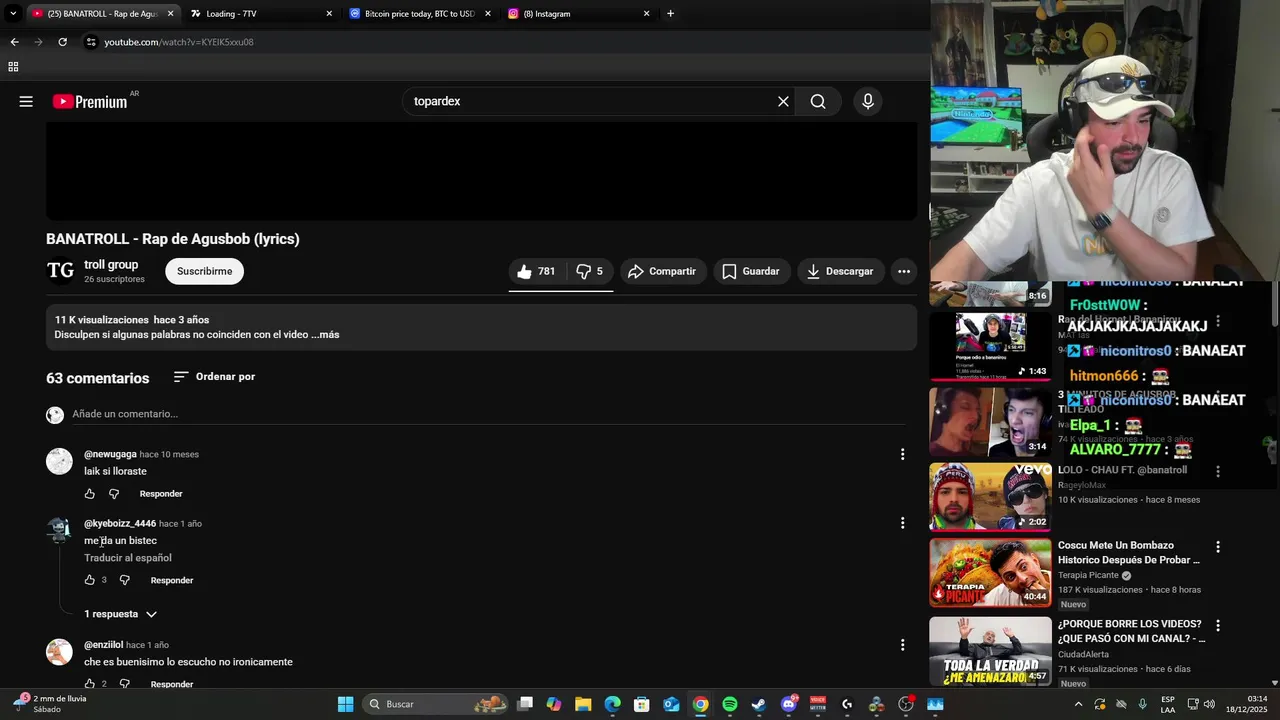Clear the toparde search text
This screenshot has height=720, width=1280.
click(x=783, y=101)
